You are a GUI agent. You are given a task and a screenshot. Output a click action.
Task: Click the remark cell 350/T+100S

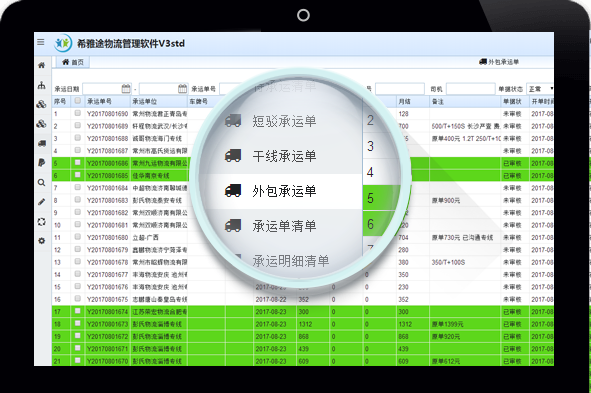click(448, 262)
